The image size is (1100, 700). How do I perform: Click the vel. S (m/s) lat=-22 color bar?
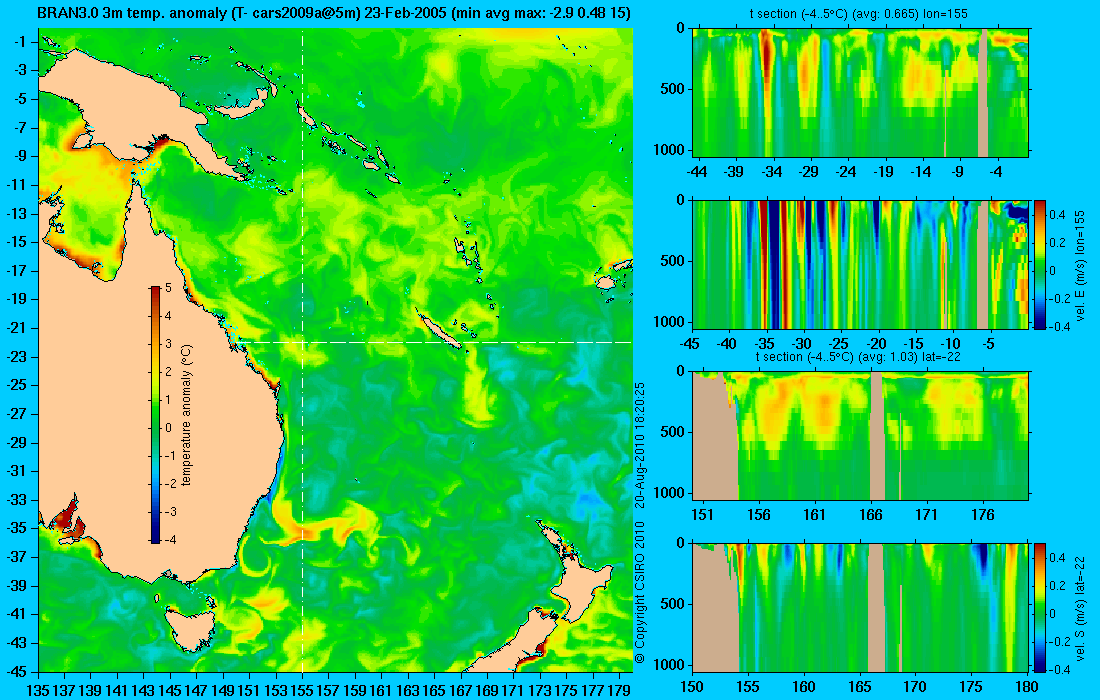(1039, 607)
